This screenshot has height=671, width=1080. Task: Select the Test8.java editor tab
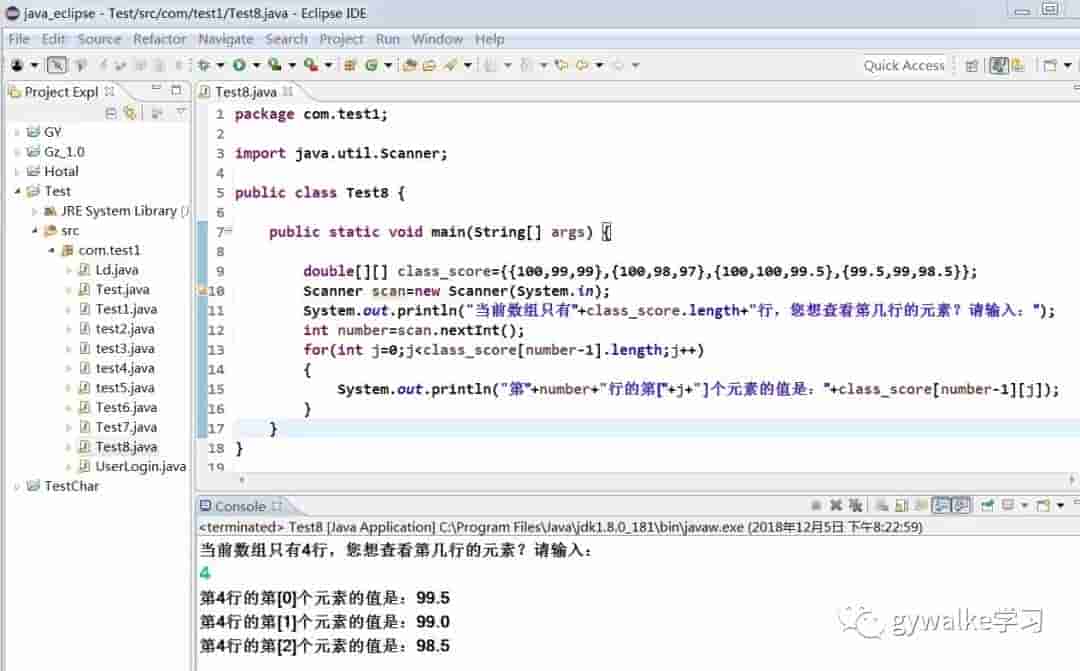tap(246, 92)
